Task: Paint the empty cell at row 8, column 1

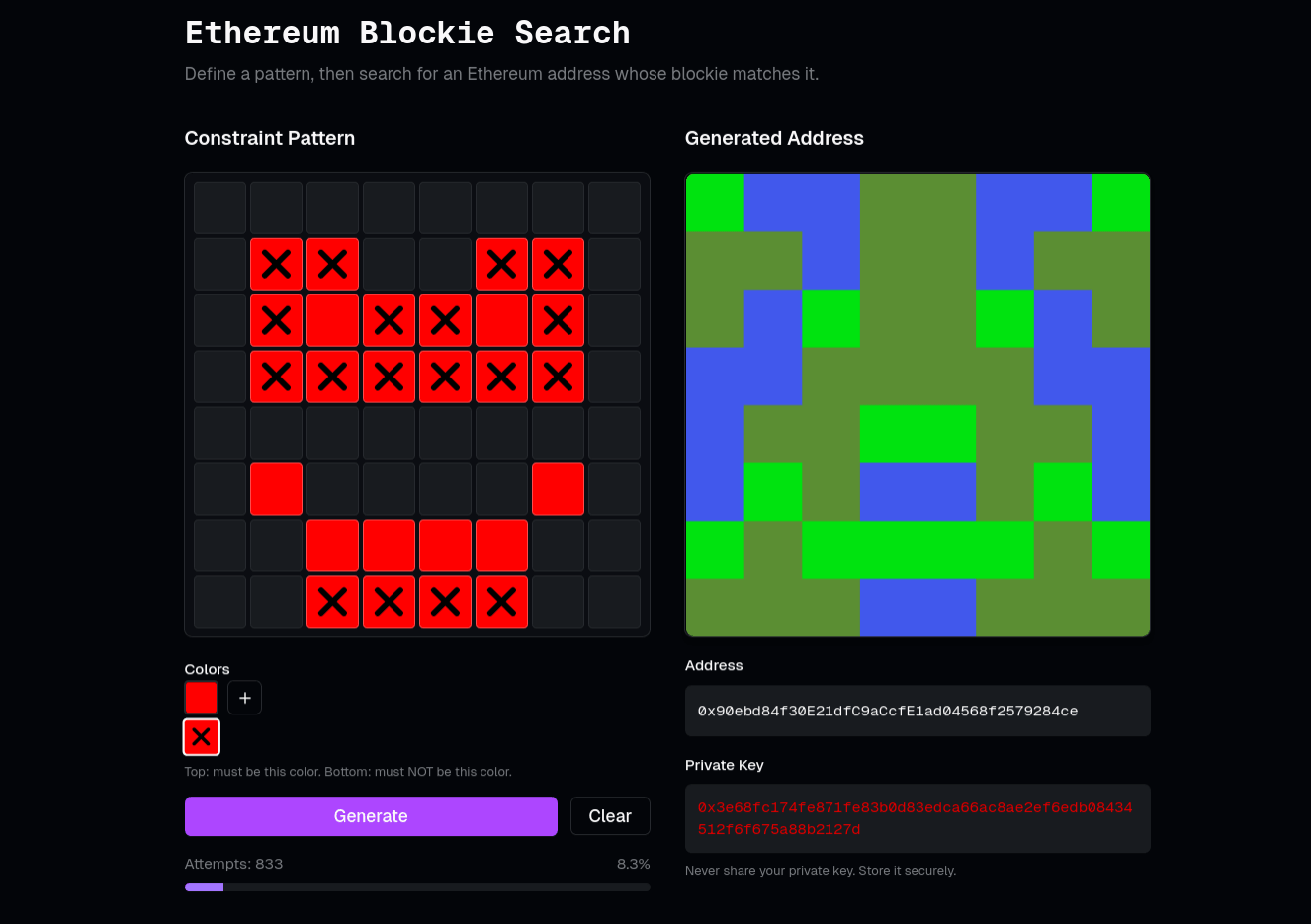Action: (219, 602)
